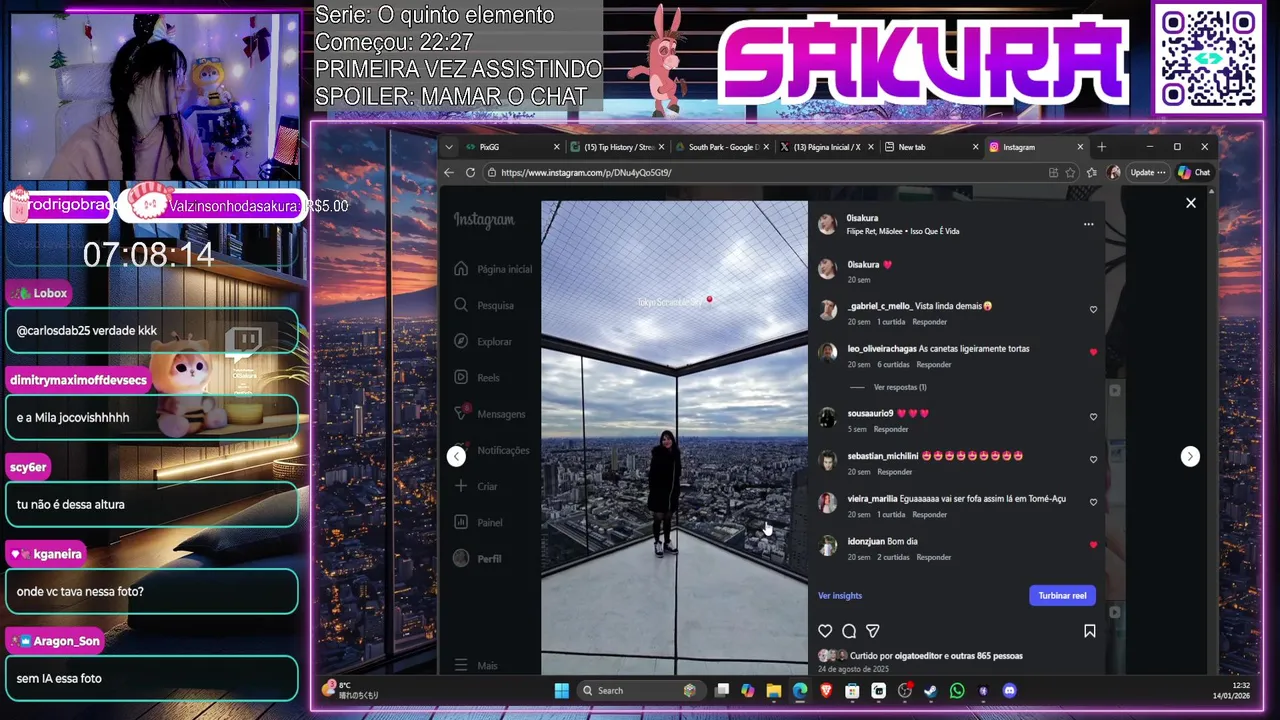The width and height of the screenshot is (1280, 720).
Task: Switch to PixGG browser tab
Action: (512, 147)
